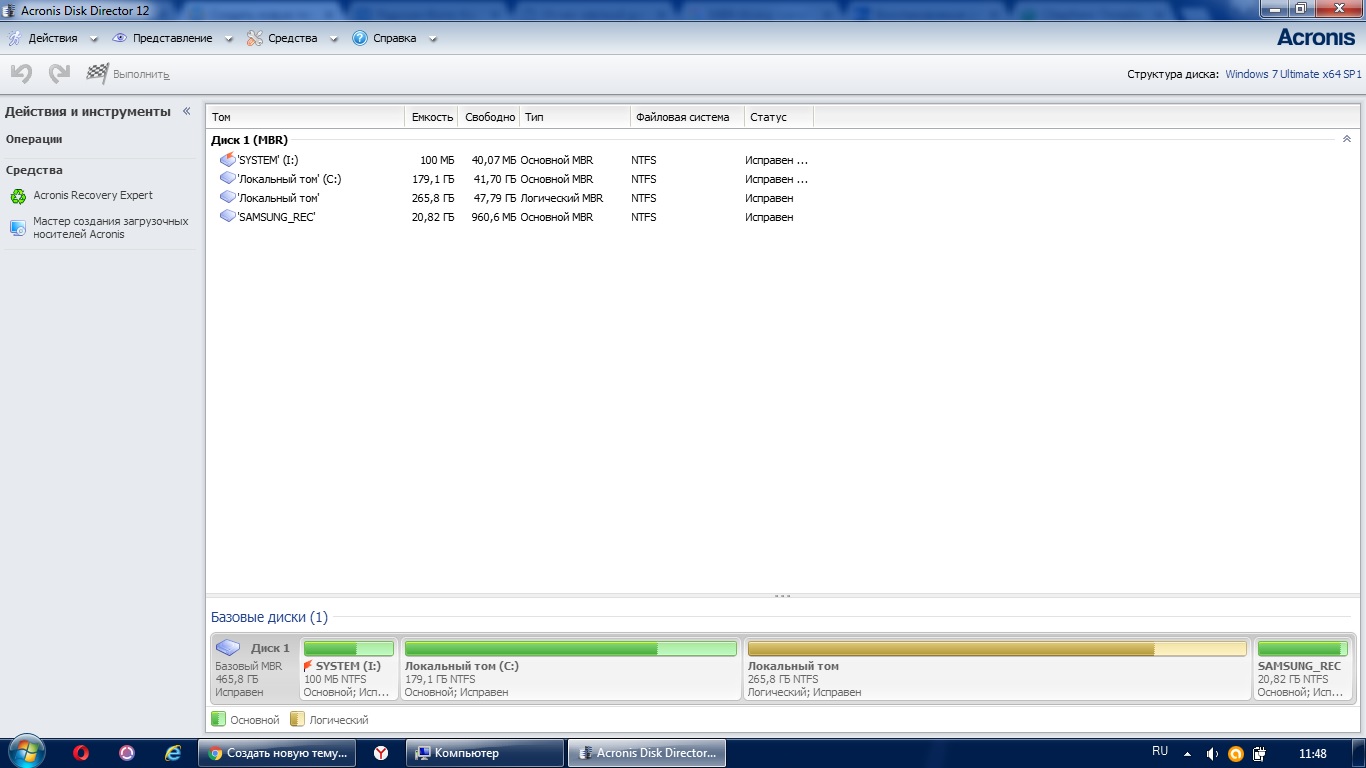Viewport: 1366px width, 768px height.
Task: Click the dropdown arrow next to Справка
Action: pos(433,39)
